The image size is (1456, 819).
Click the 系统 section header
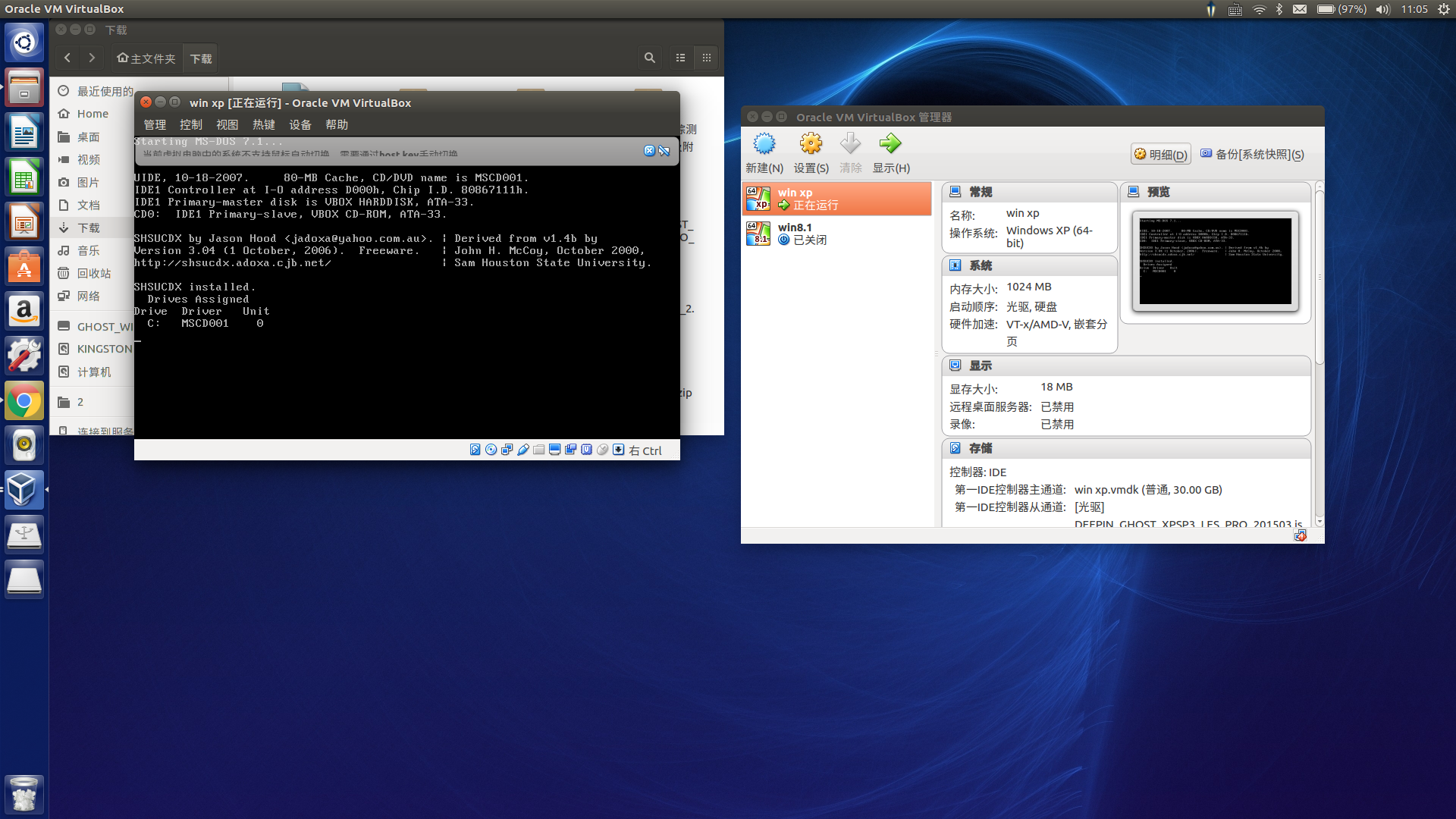coord(1029,265)
